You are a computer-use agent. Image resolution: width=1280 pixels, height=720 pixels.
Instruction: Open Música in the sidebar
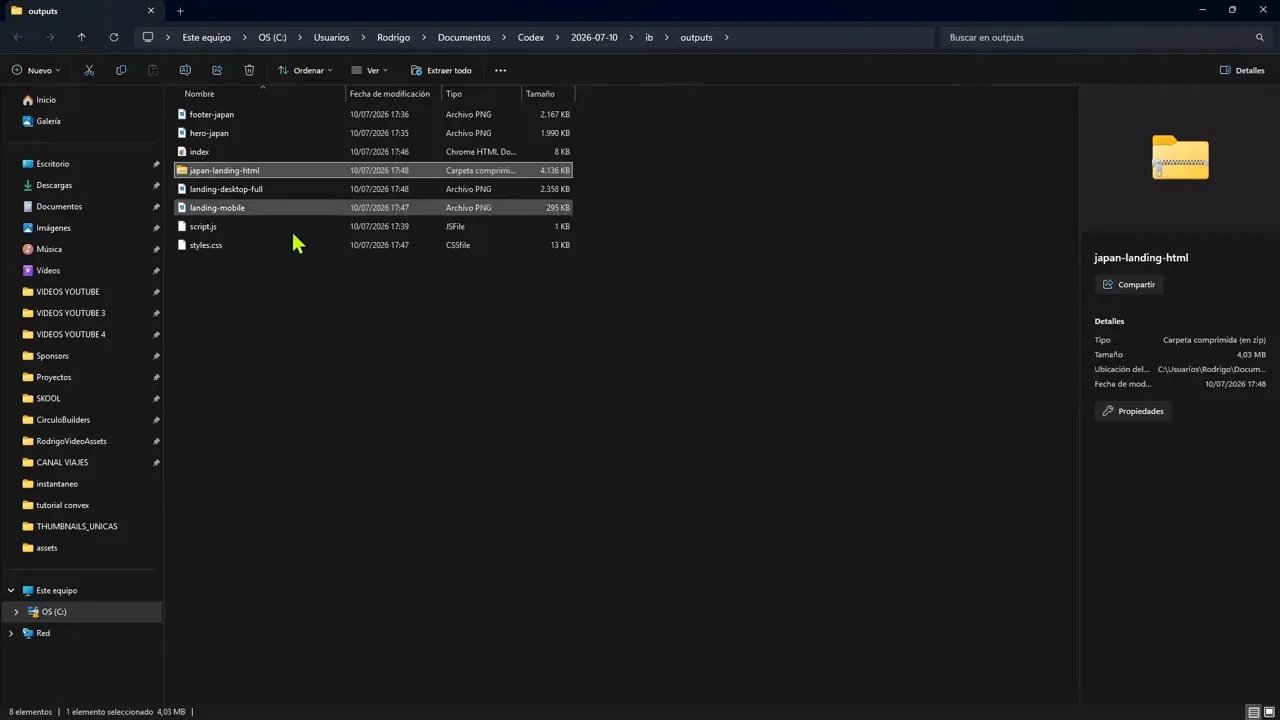(49, 249)
